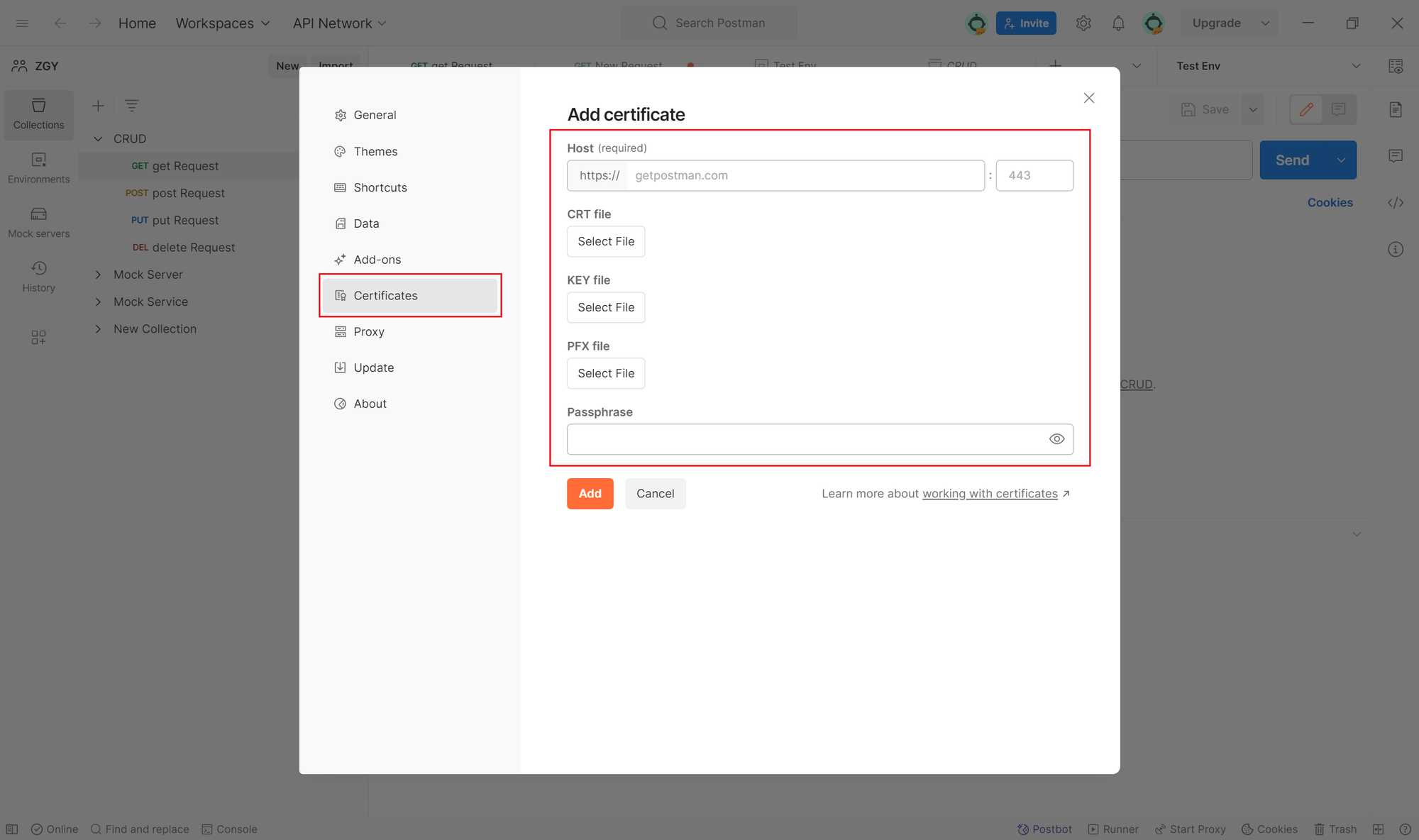Viewport: 1419px width, 840px height.
Task: Open the filter collections icon
Action: pyautogui.click(x=132, y=106)
